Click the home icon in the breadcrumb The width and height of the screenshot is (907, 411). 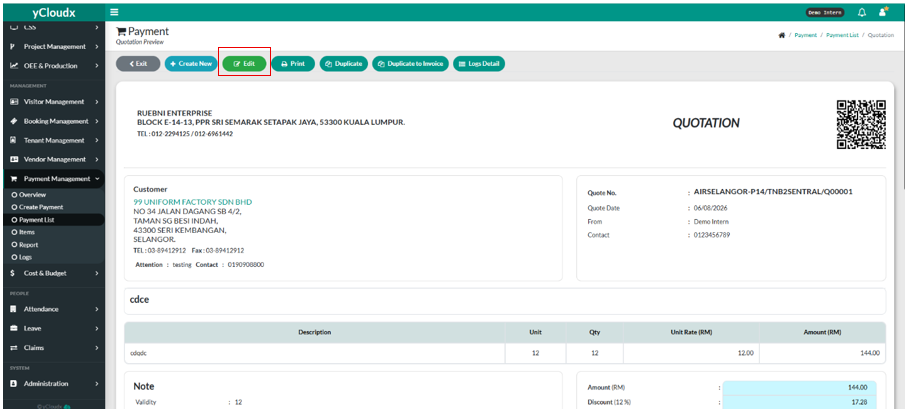tap(781, 35)
